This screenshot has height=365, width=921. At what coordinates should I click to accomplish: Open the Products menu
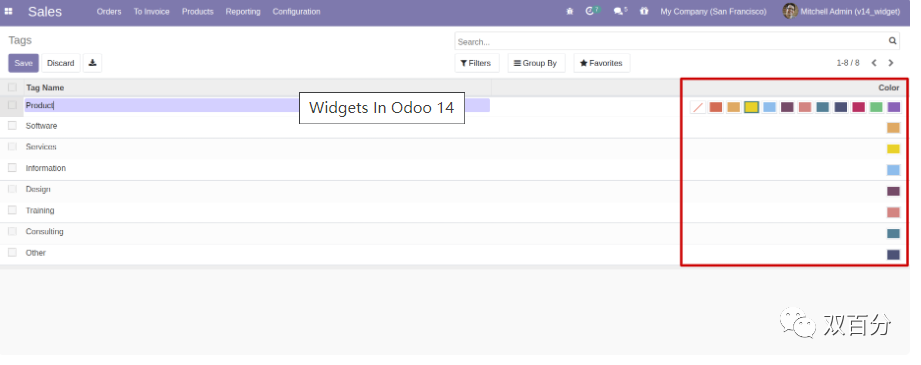coord(197,11)
